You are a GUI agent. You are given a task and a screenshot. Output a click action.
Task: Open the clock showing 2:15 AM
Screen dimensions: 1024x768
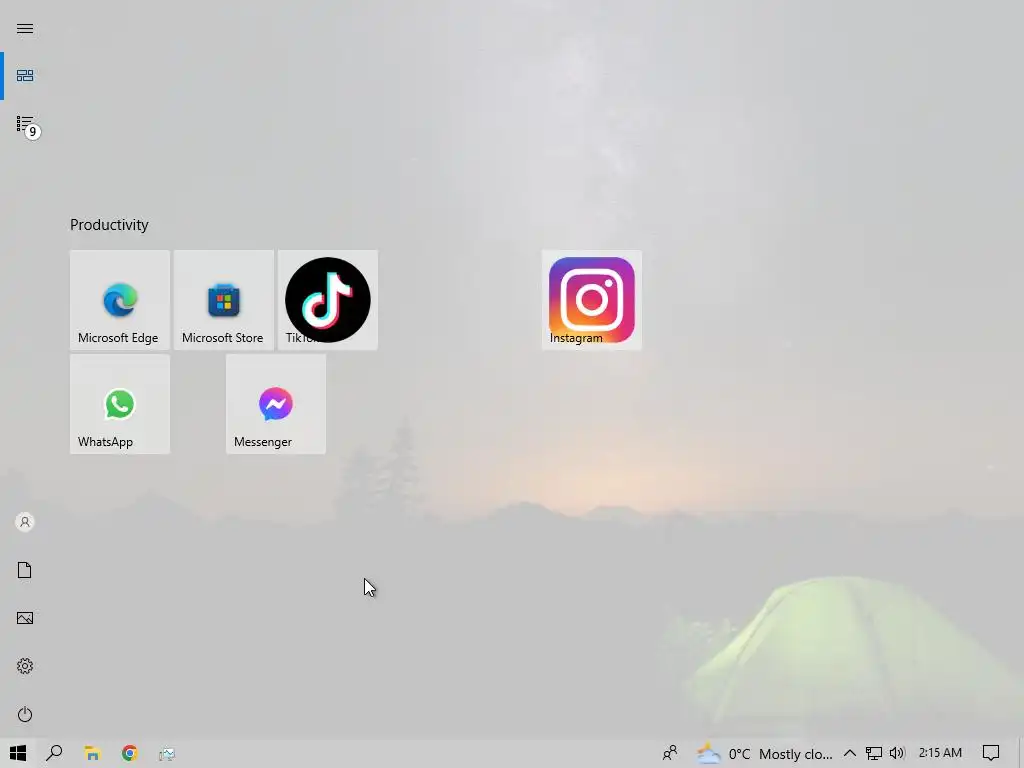[x=940, y=754]
